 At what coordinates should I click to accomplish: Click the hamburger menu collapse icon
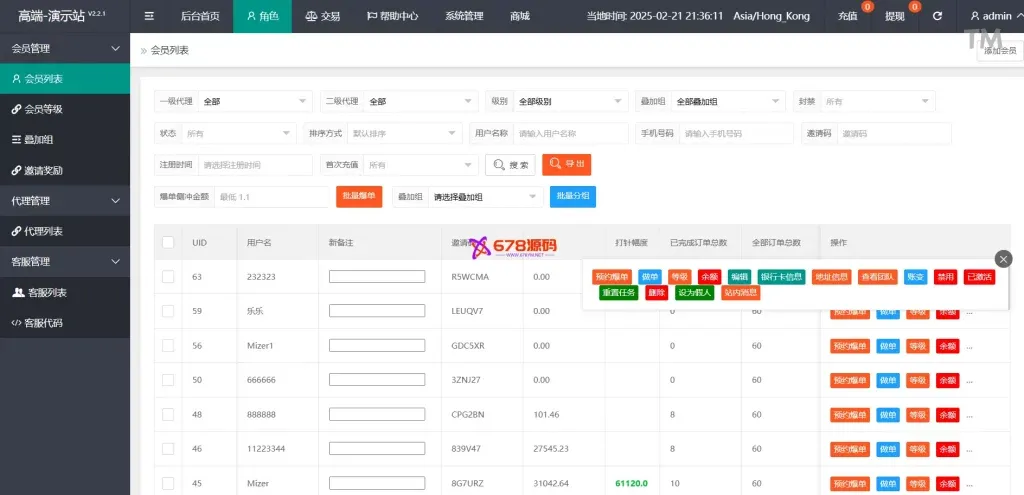pyautogui.click(x=149, y=16)
